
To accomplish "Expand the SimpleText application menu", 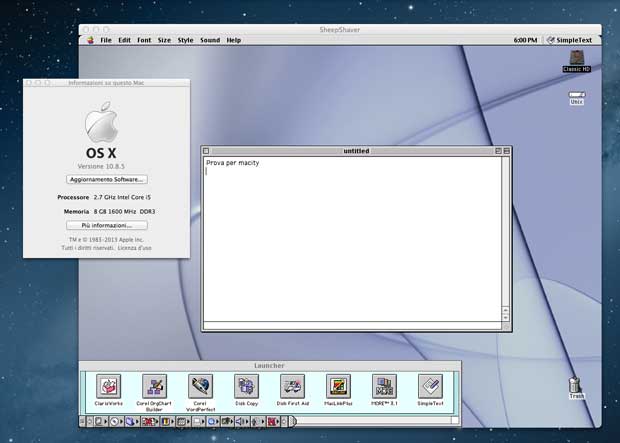I will 568,40.
